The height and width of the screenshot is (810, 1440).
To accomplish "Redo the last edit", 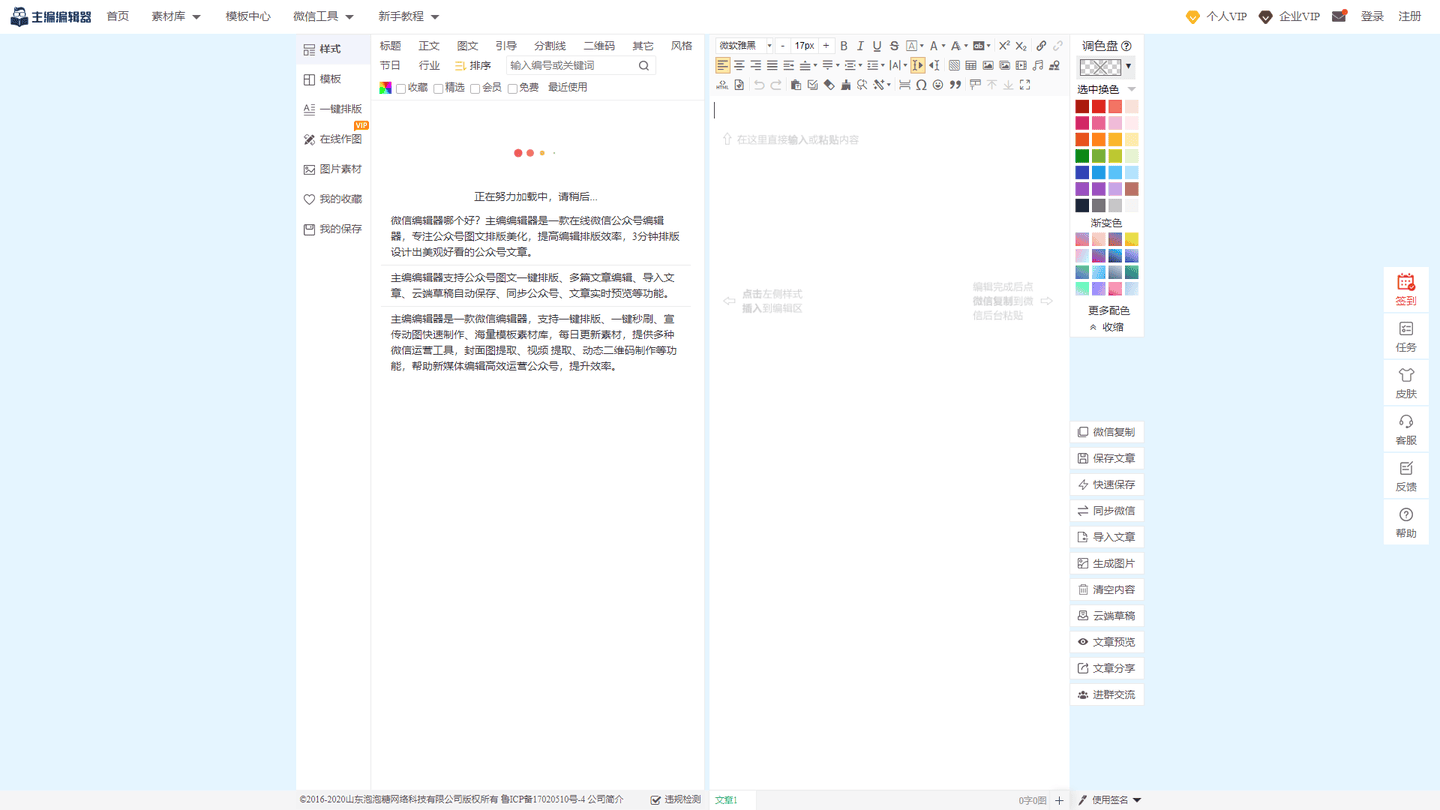I will [776, 85].
